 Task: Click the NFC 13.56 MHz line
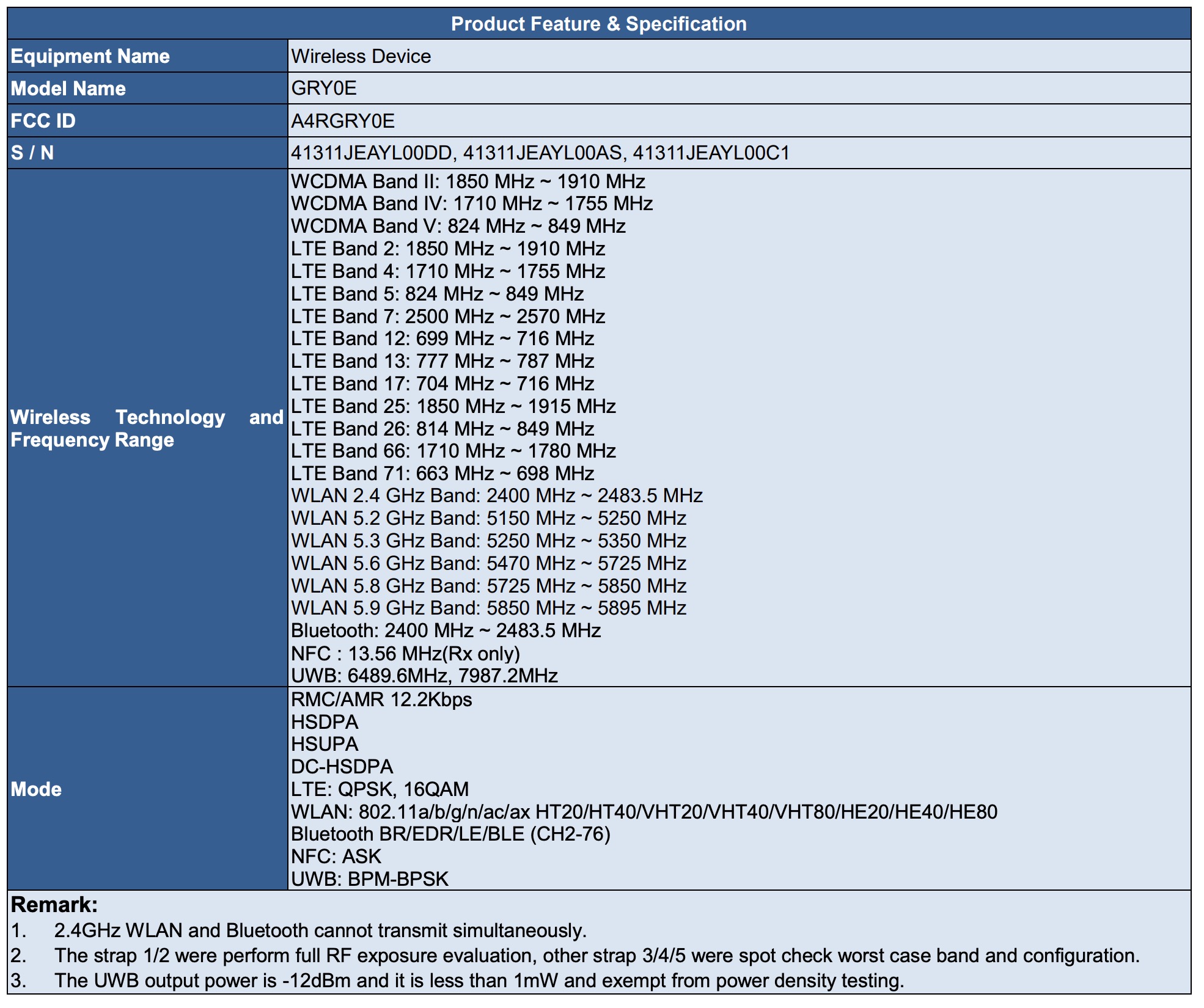click(406, 654)
